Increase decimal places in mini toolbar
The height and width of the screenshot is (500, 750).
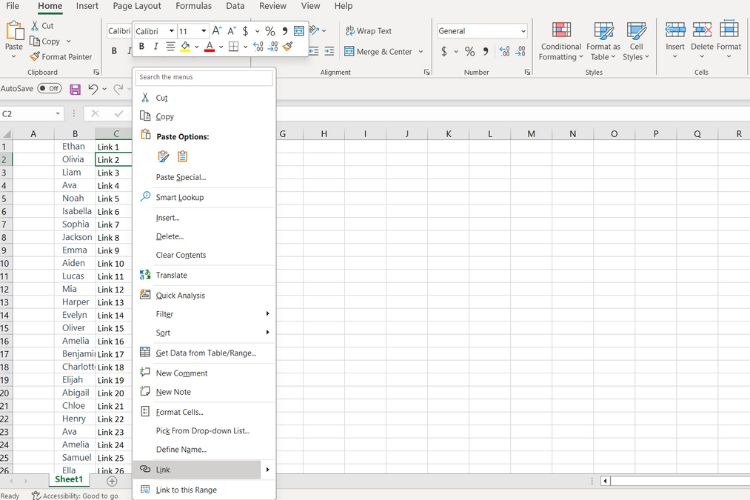pyautogui.click(x=258, y=46)
